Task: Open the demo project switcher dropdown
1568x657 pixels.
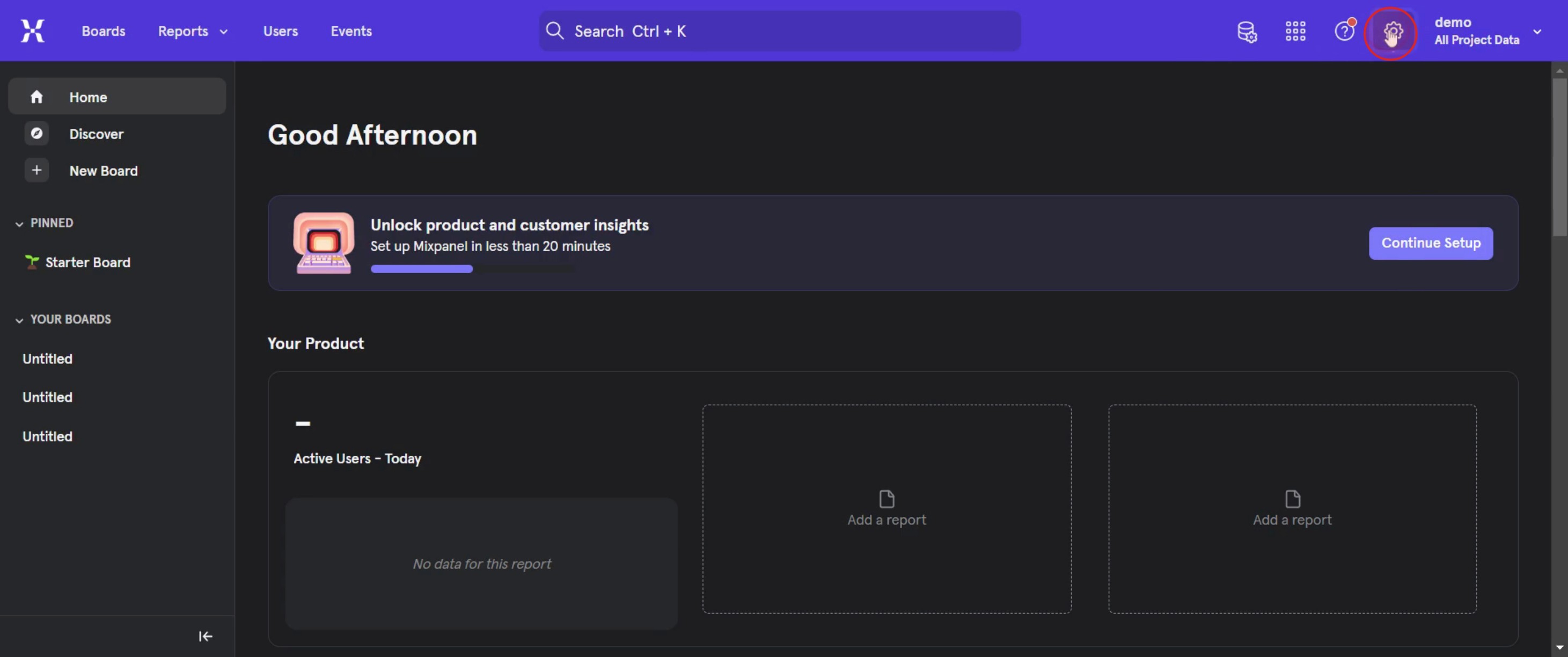Action: tap(1486, 31)
